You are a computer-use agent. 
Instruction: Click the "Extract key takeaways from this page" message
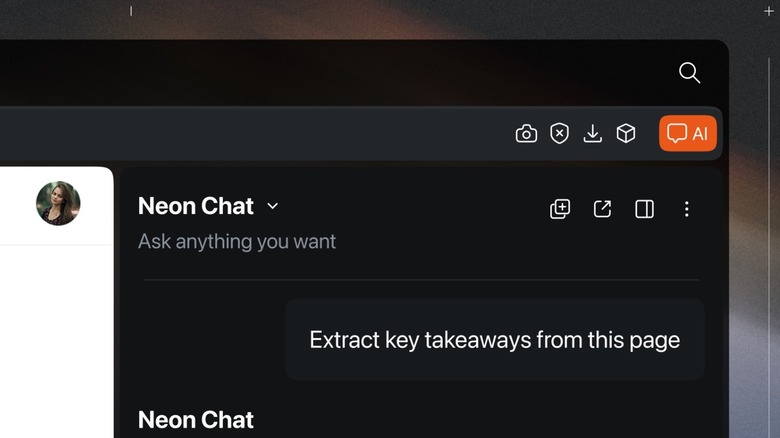[494, 340]
